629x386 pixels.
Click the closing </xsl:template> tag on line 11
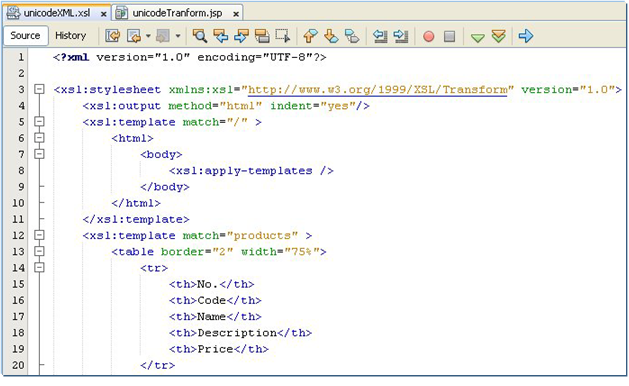(136, 219)
